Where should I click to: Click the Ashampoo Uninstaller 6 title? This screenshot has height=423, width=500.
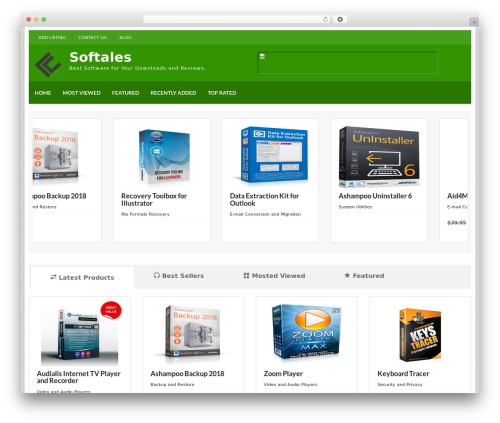pos(375,196)
